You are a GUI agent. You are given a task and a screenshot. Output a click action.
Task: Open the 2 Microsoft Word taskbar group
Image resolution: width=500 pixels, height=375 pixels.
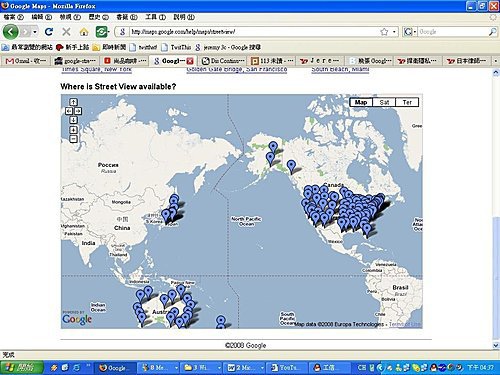[245, 368]
